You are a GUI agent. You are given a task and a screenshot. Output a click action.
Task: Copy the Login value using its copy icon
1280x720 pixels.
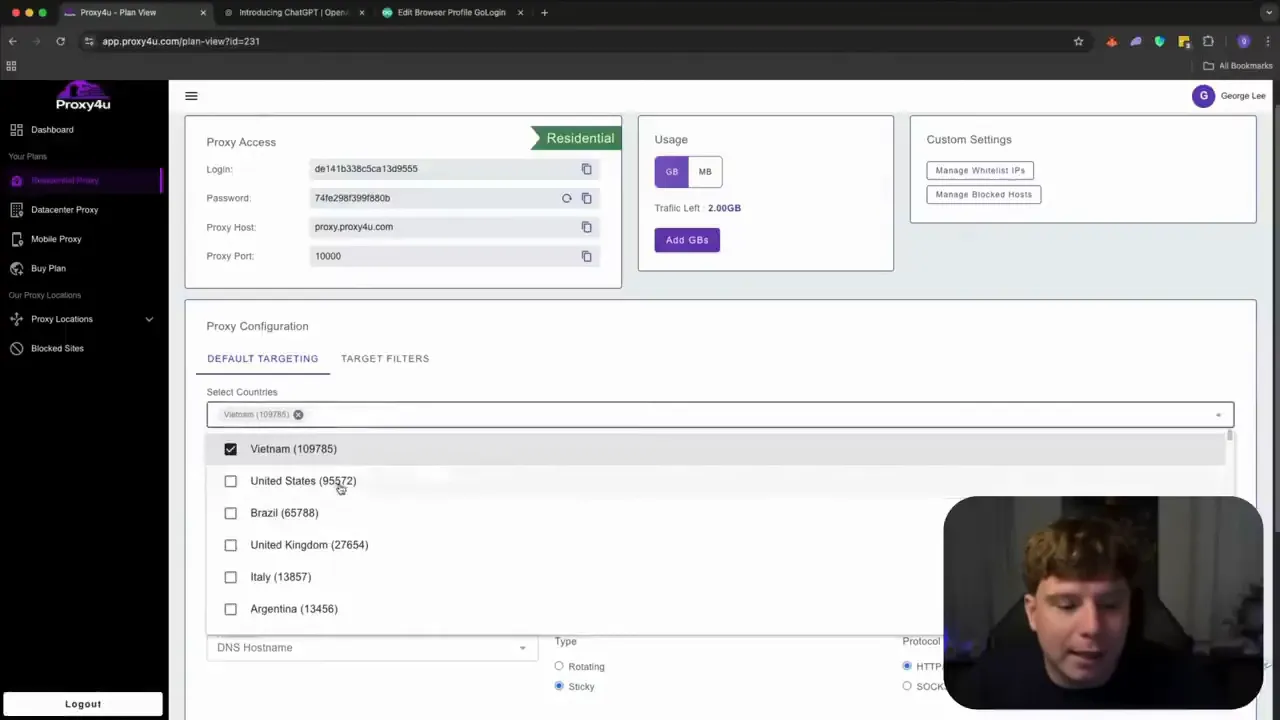[586, 169]
